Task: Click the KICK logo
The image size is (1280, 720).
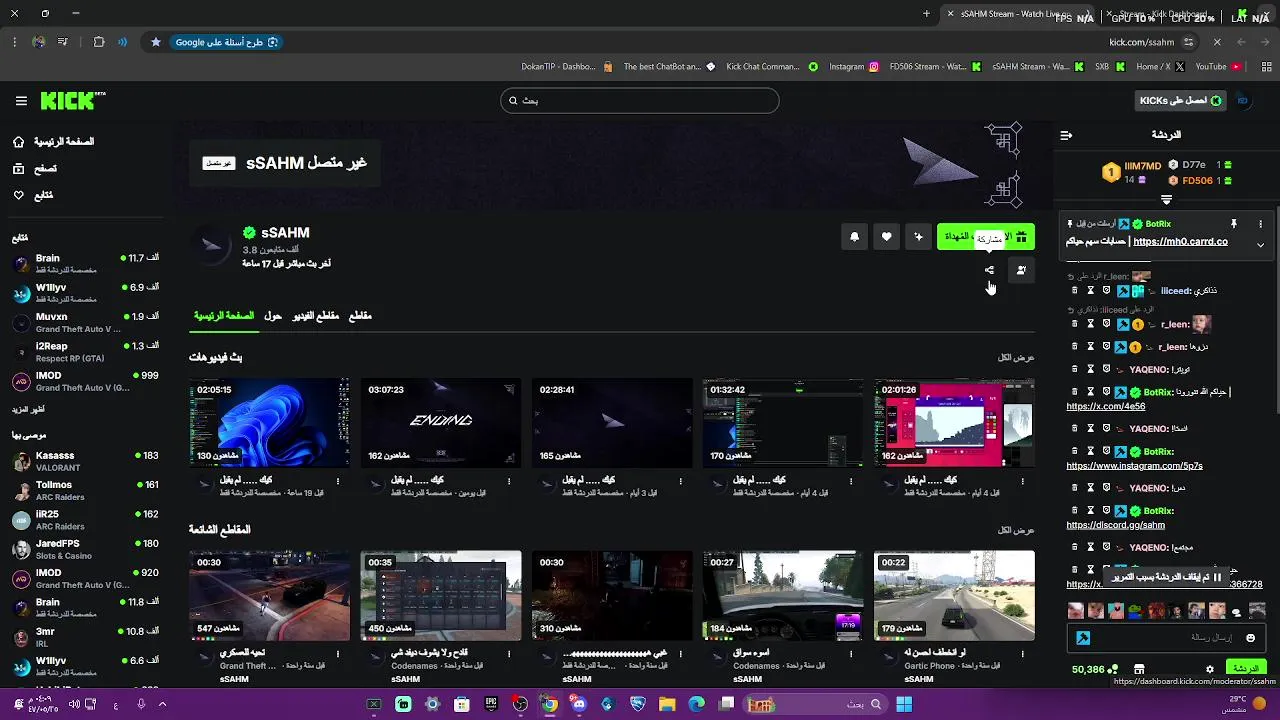Action: point(72,101)
